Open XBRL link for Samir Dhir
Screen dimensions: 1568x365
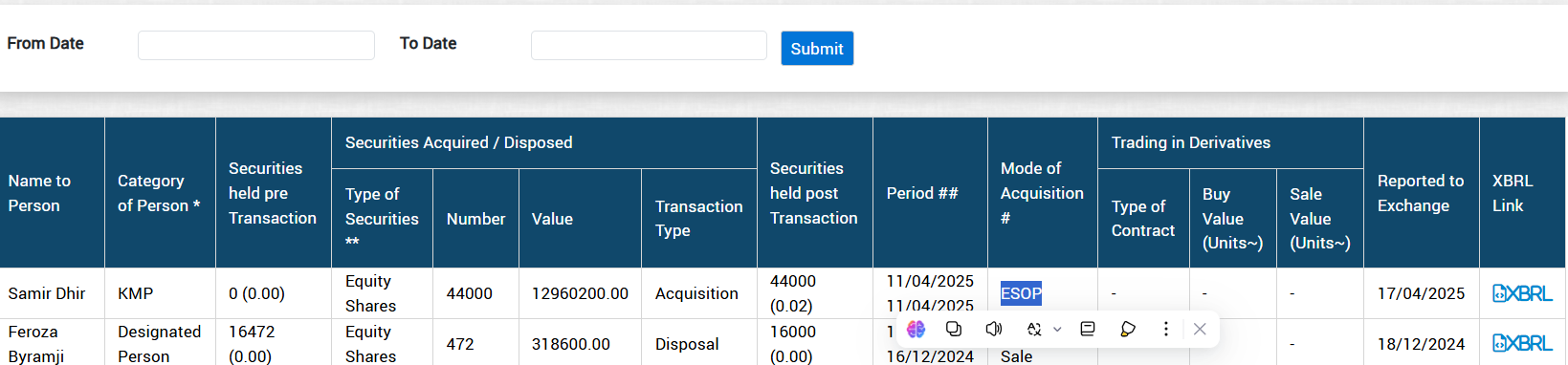pos(1522,293)
